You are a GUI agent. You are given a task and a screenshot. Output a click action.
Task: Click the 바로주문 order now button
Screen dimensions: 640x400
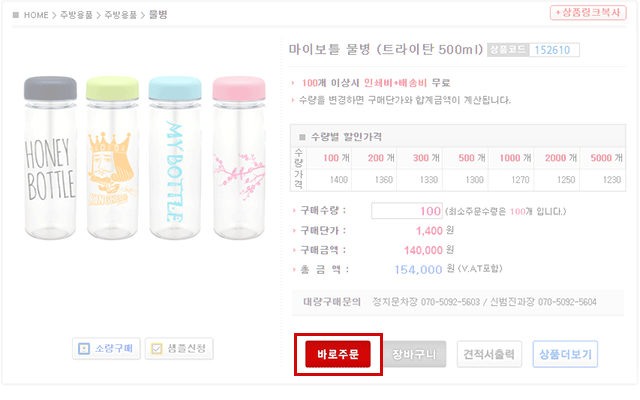pos(338,354)
